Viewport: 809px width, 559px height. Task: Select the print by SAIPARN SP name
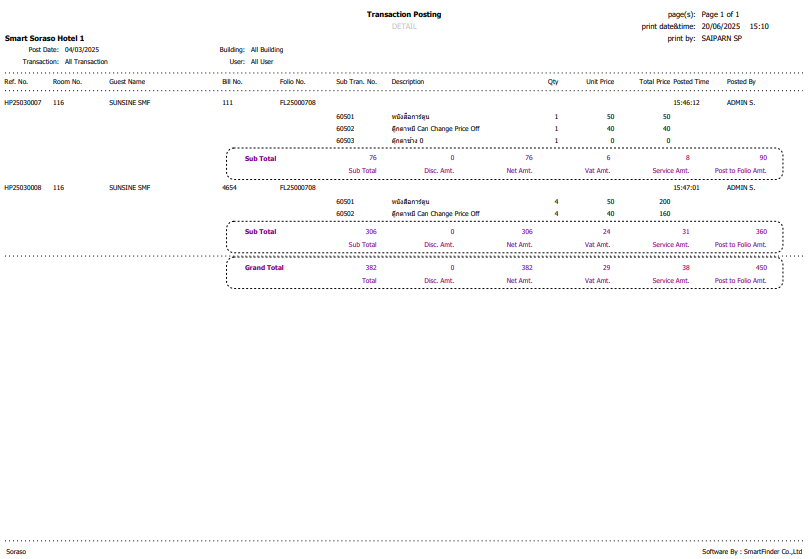[721, 38]
